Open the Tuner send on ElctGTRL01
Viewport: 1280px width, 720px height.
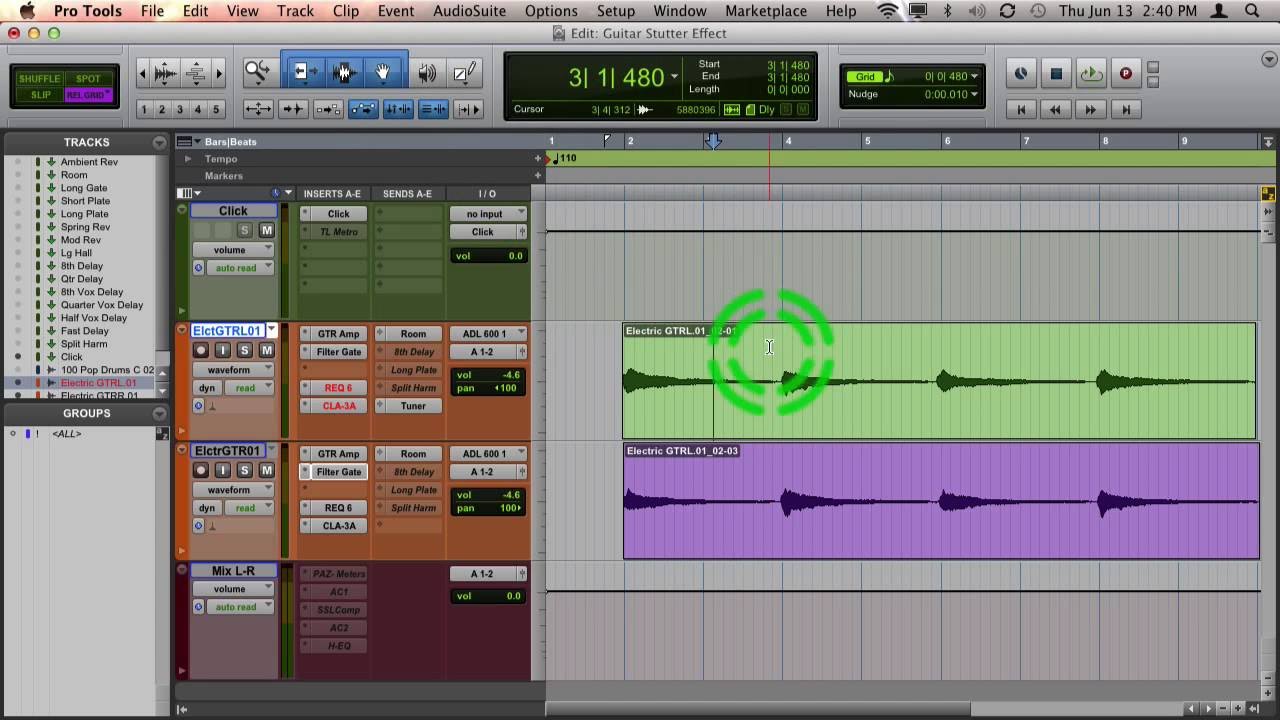pyautogui.click(x=413, y=406)
